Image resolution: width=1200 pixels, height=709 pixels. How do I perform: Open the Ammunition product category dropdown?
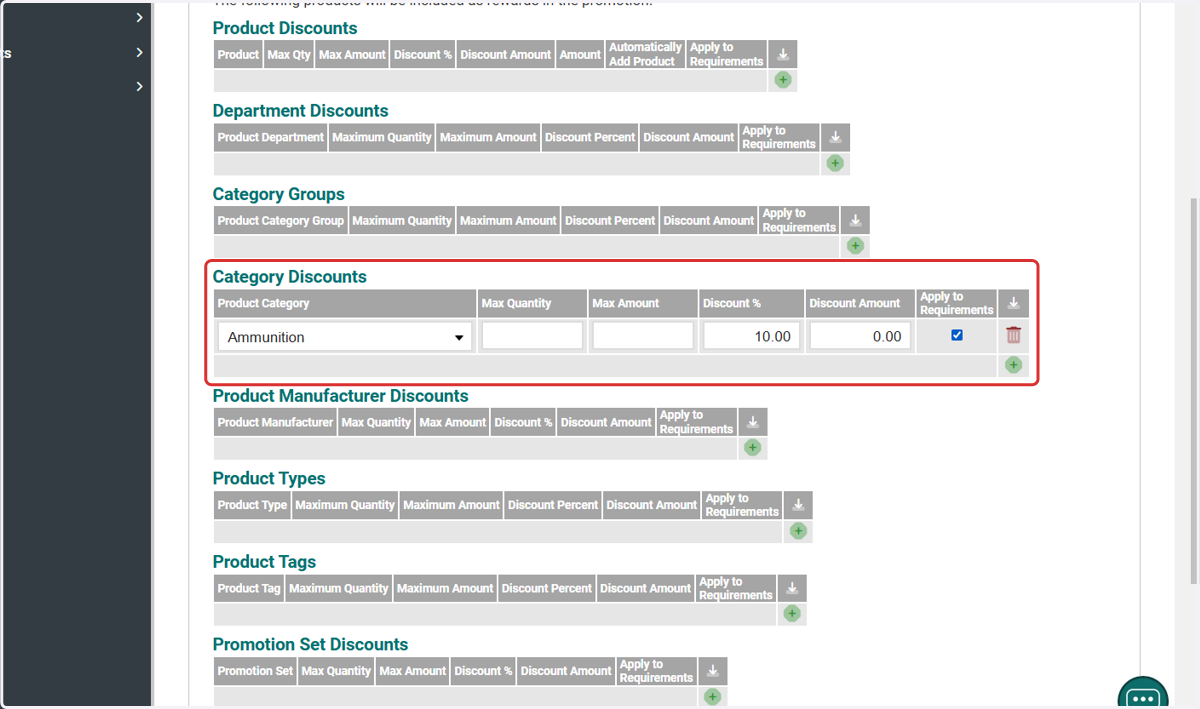click(345, 337)
